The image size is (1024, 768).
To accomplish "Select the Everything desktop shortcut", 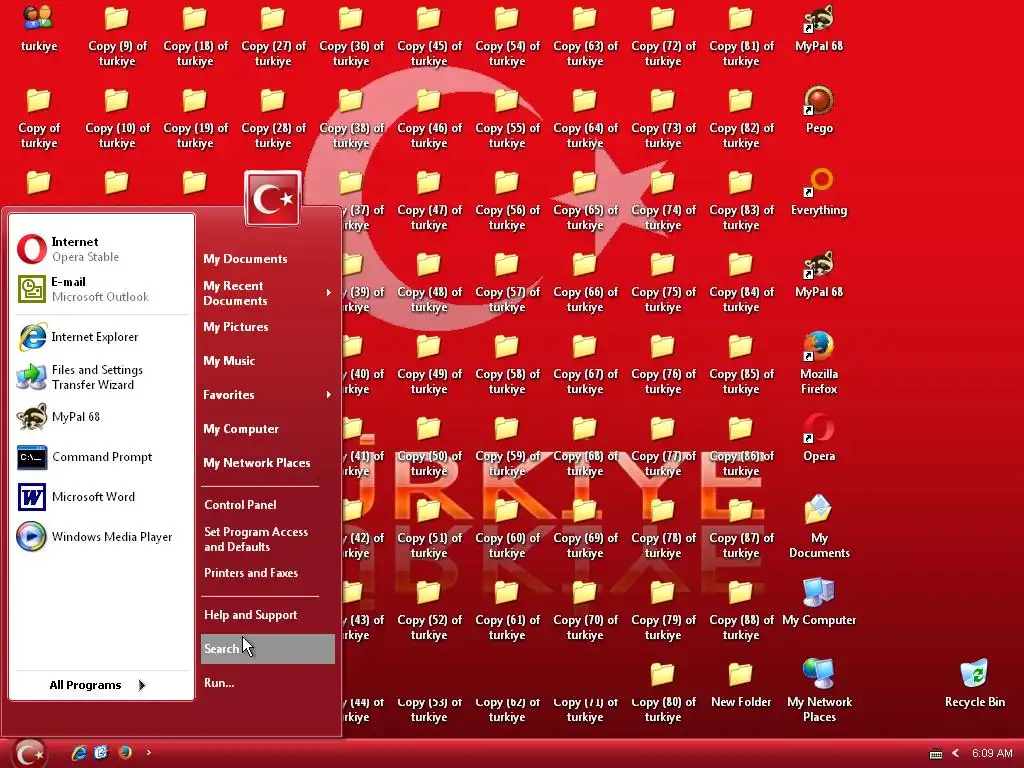I will coord(819,192).
